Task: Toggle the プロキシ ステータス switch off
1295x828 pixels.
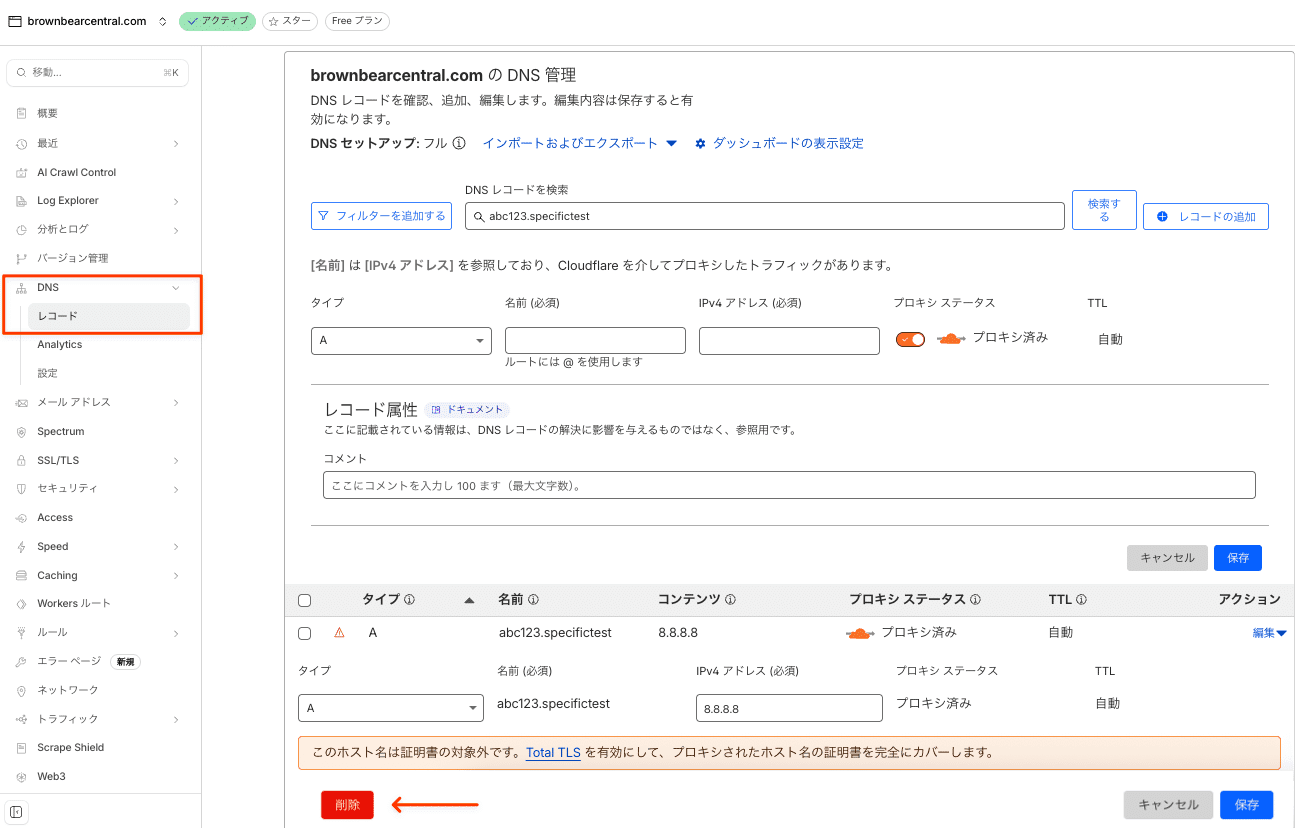Action: (x=909, y=339)
